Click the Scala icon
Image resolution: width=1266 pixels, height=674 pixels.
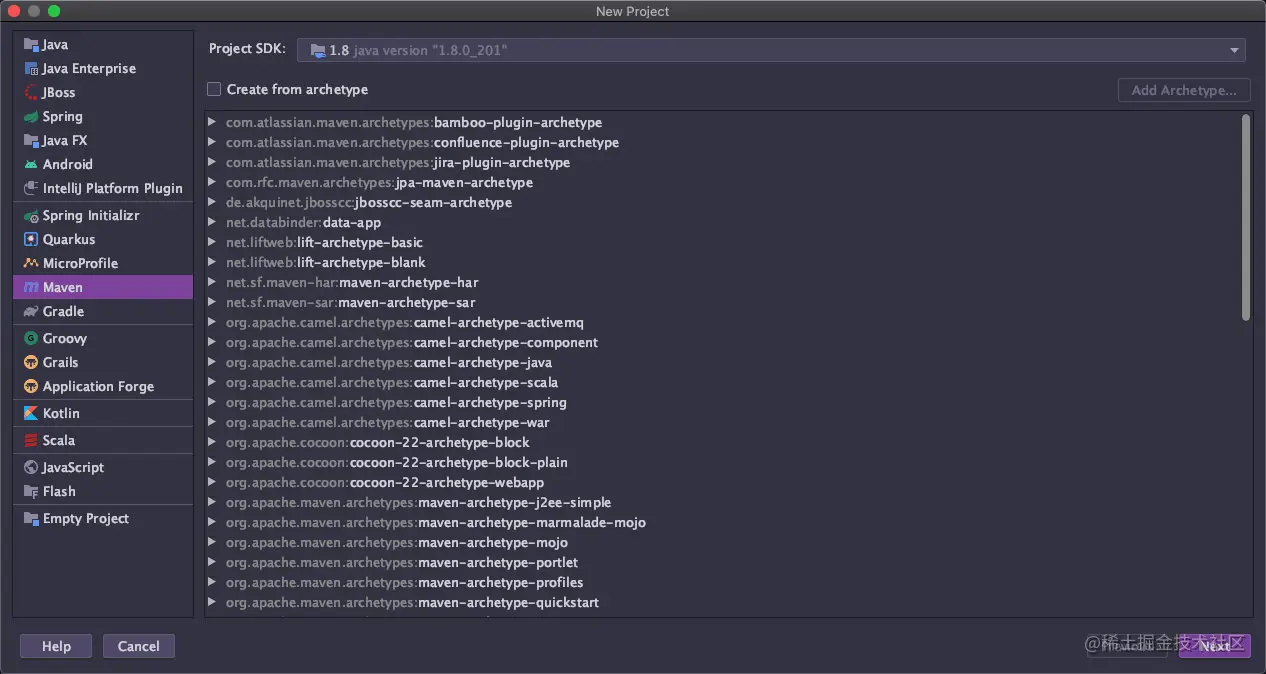click(x=31, y=441)
